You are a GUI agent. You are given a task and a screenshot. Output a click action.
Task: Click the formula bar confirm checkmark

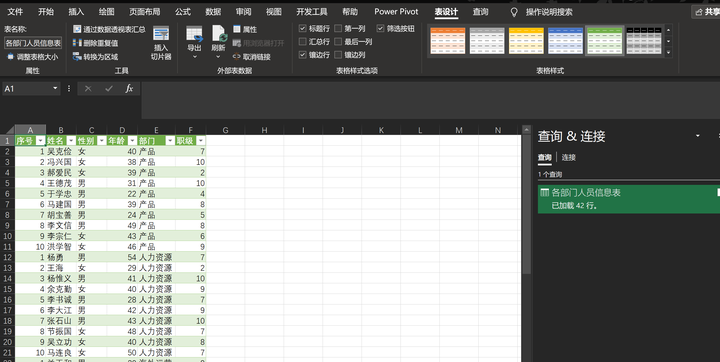(109, 89)
